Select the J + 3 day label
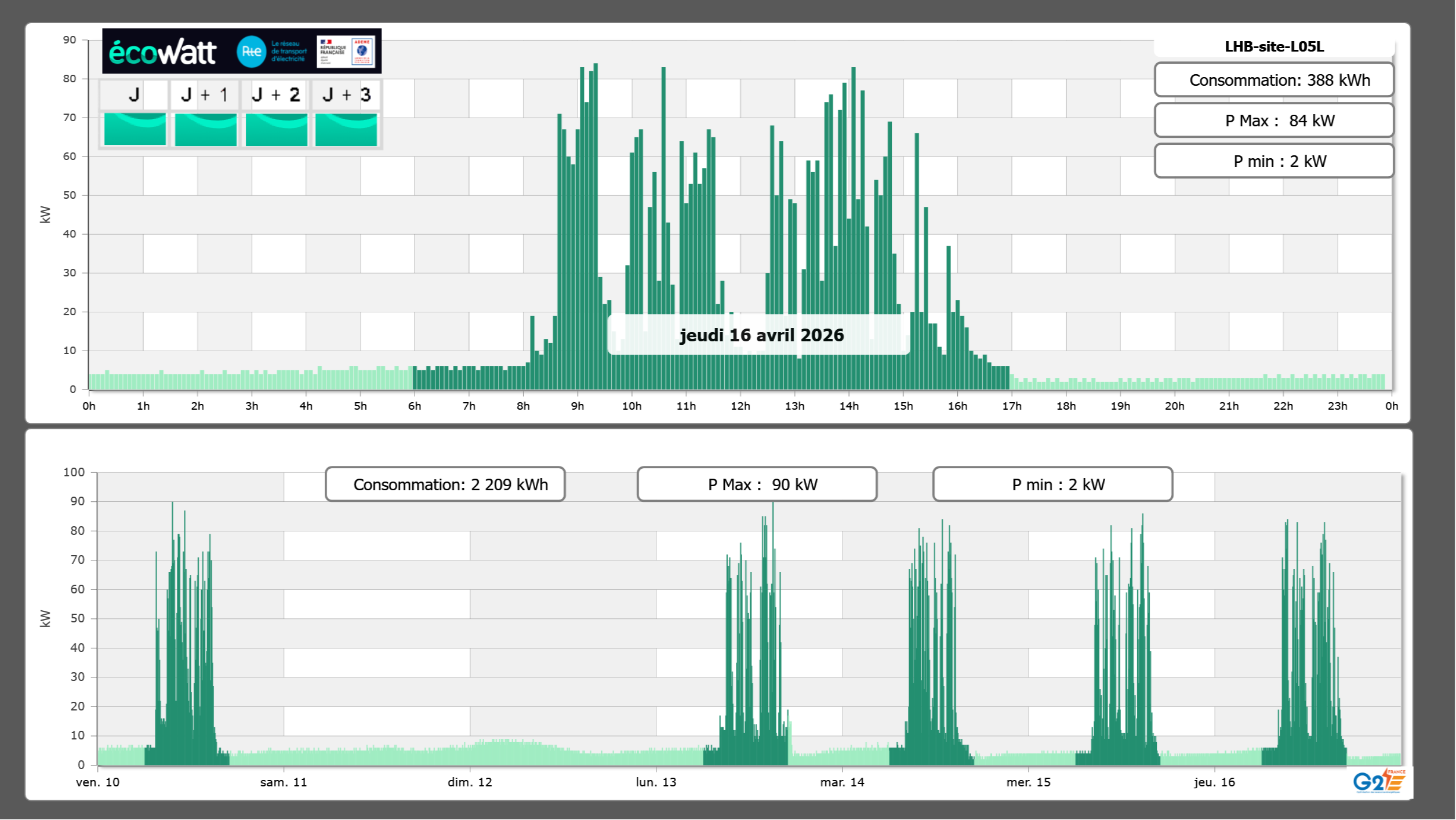Image resolution: width=1456 pixels, height=820 pixels. [x=346, y=95]
